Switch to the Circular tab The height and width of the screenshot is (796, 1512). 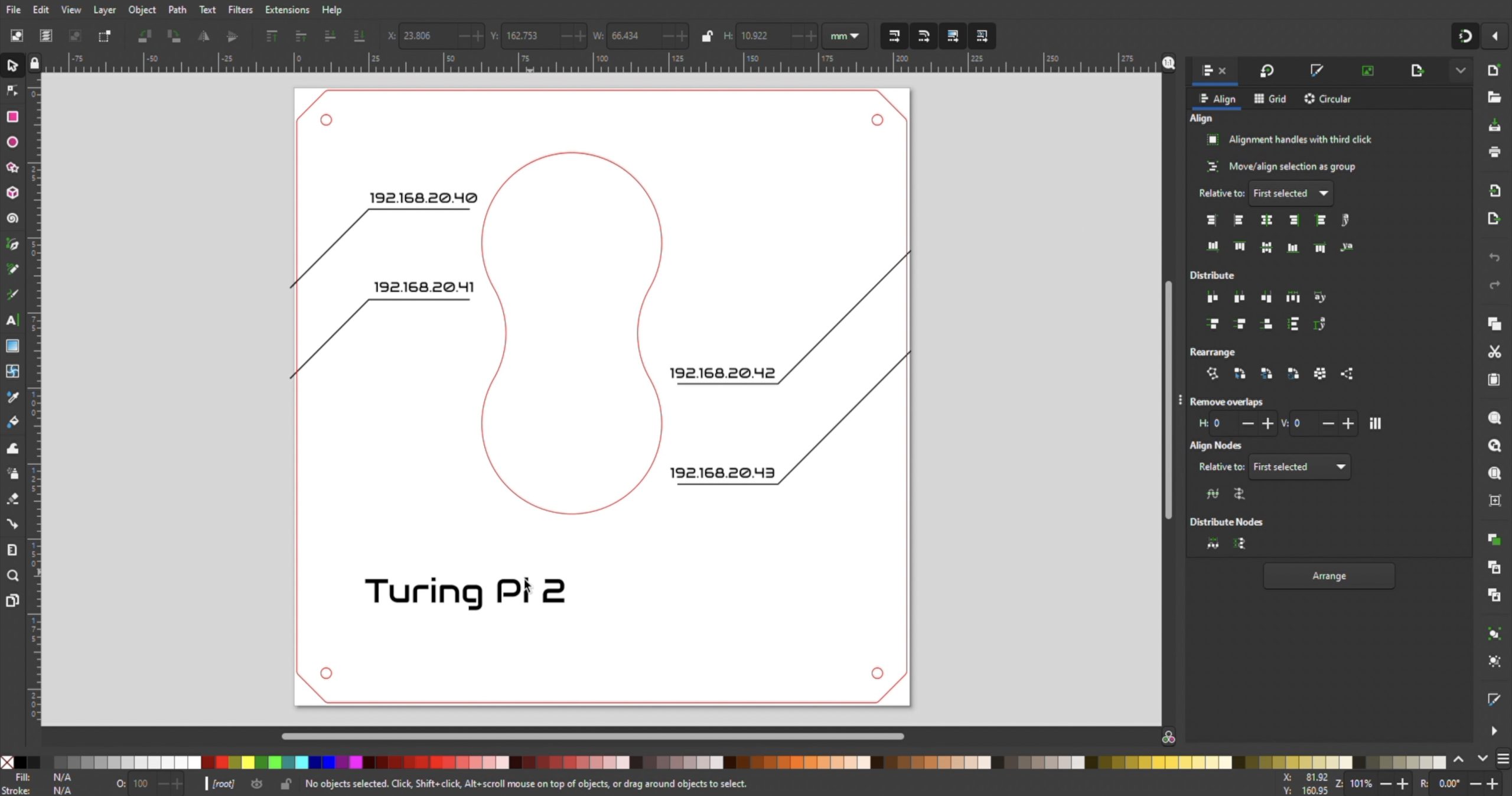tap(1327, 99)
